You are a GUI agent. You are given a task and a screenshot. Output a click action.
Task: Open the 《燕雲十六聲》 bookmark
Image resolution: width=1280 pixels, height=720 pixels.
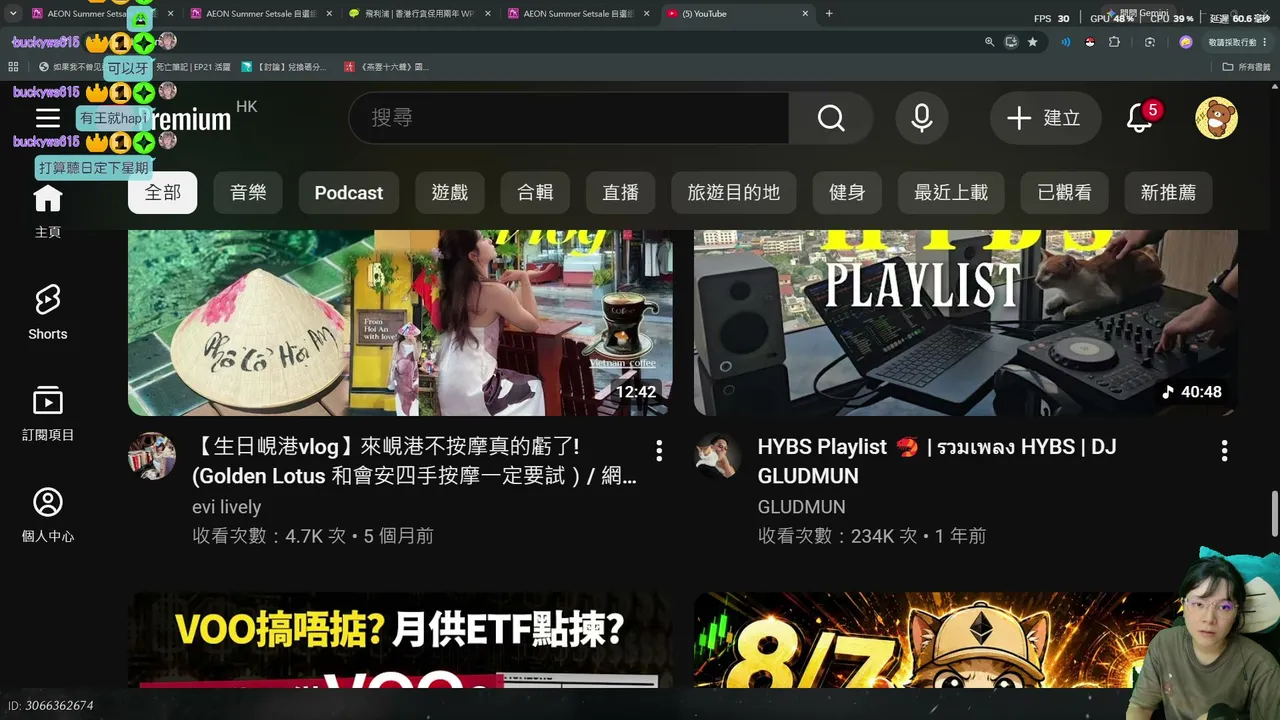(386, 67)
